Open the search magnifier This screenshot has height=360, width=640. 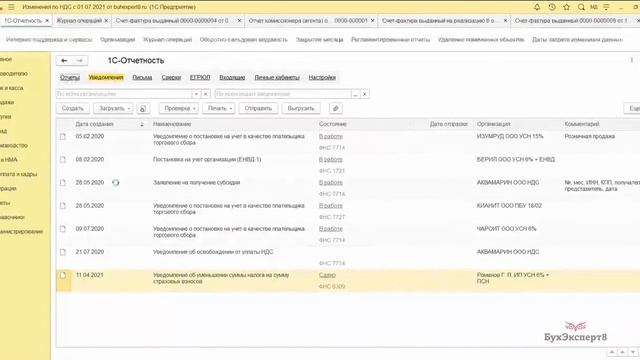pos(581,7)
